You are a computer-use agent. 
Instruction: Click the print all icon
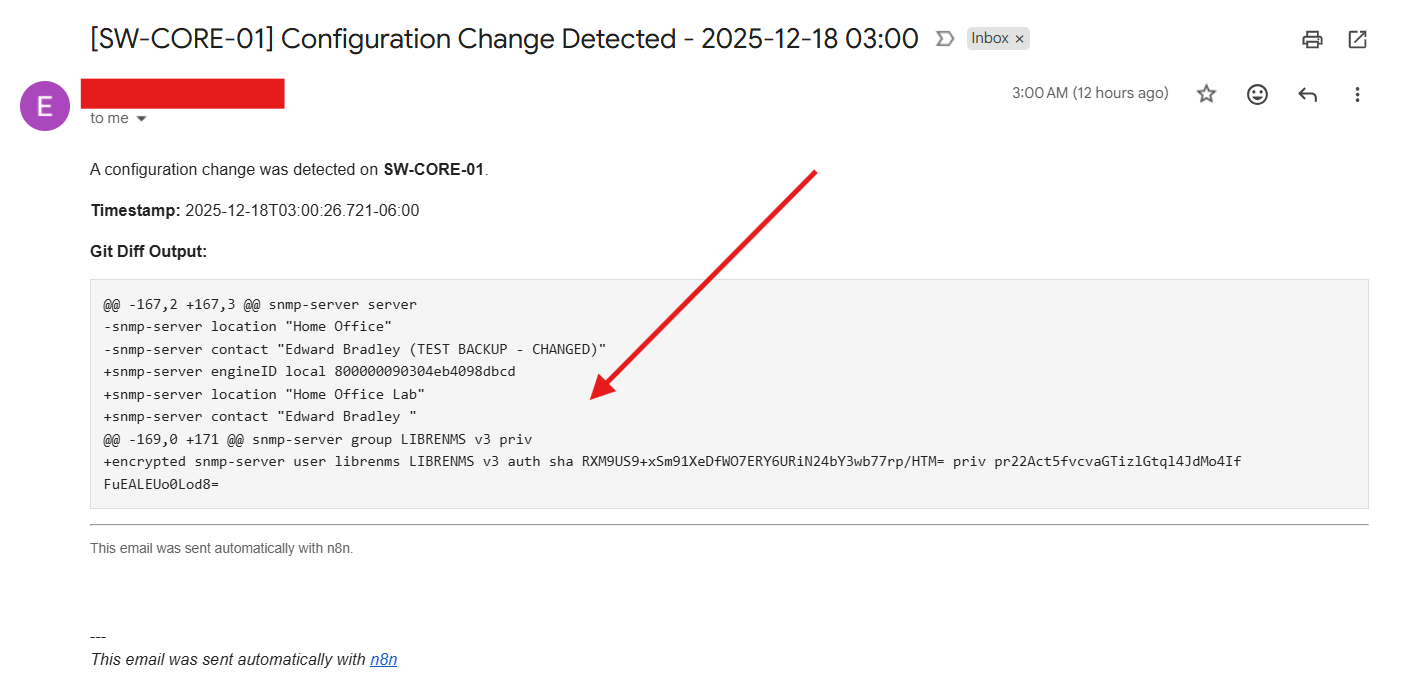[1312, 40]
